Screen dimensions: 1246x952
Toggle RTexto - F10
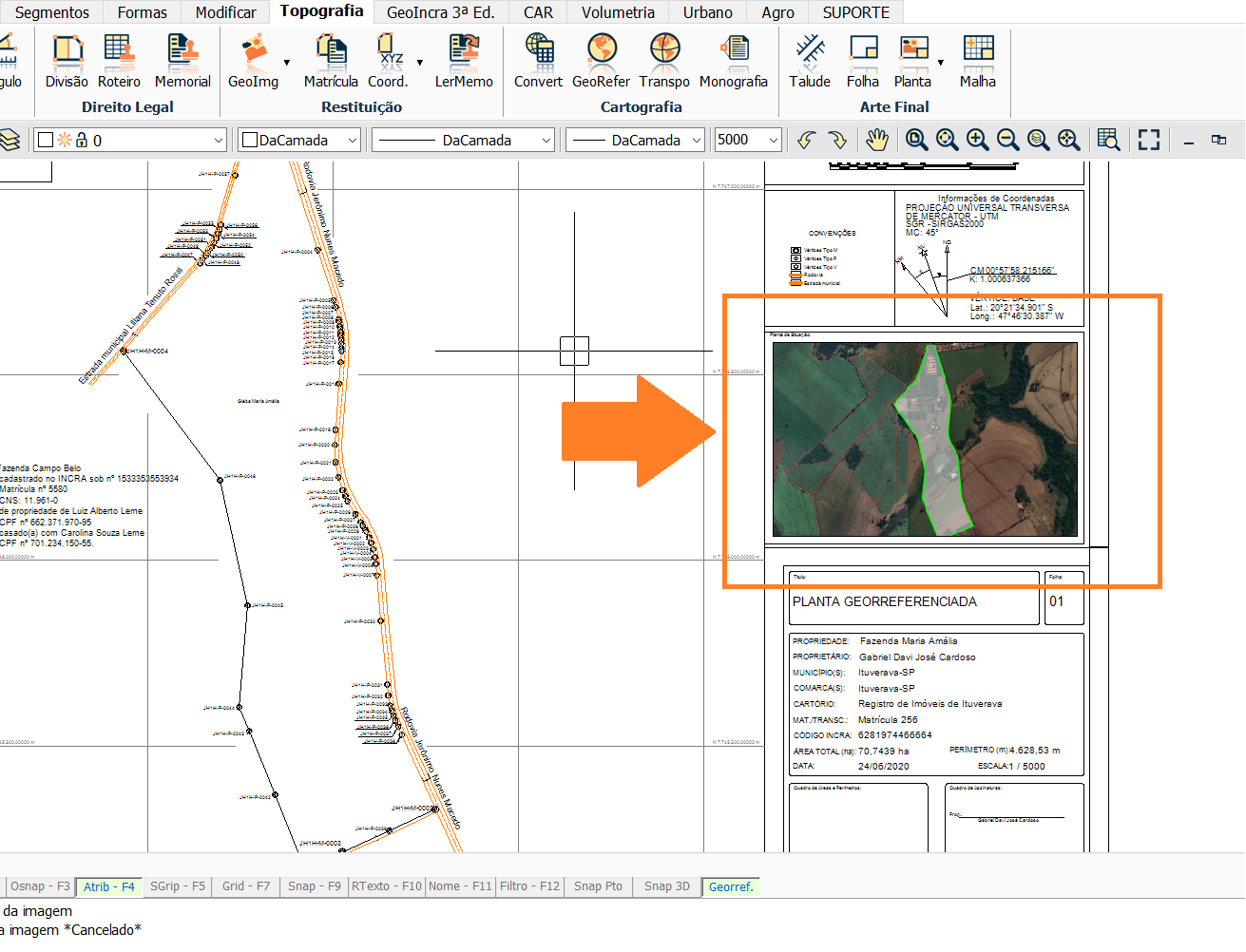click(387, 885)
